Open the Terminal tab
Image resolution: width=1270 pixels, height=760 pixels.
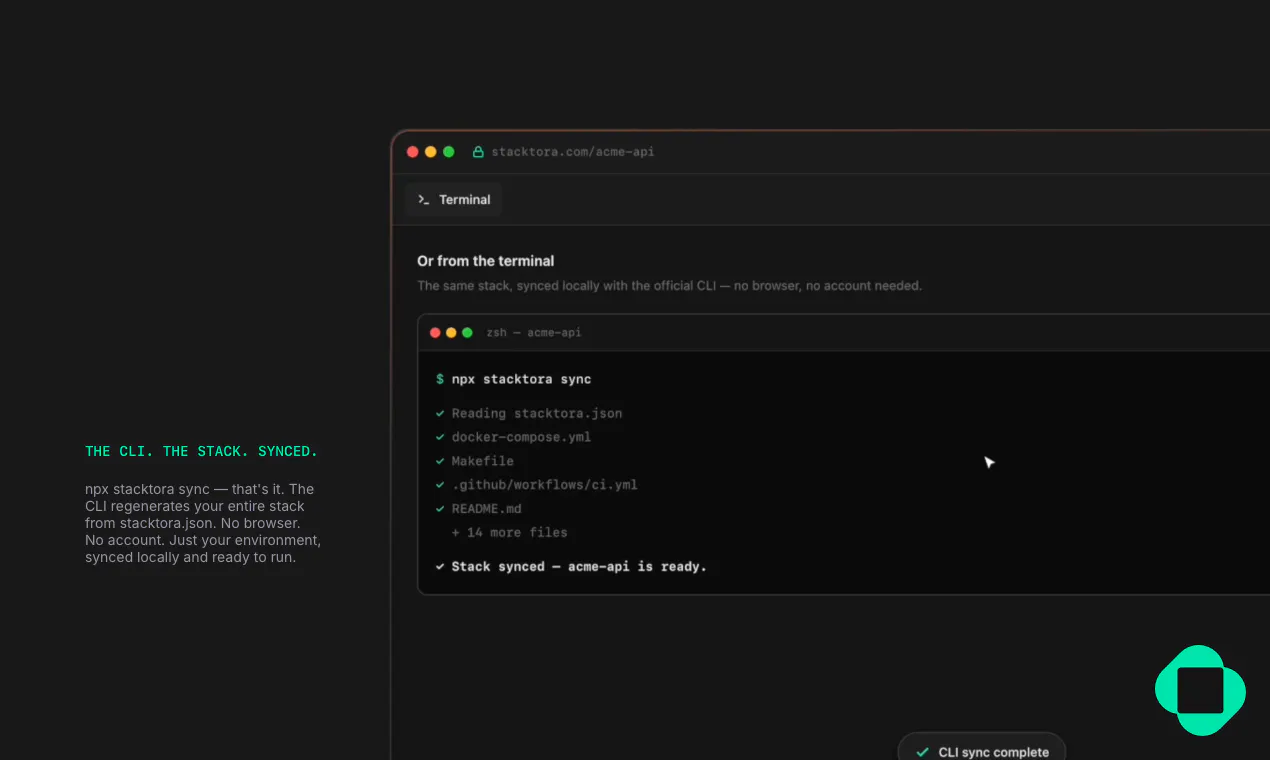pos(454,200)
